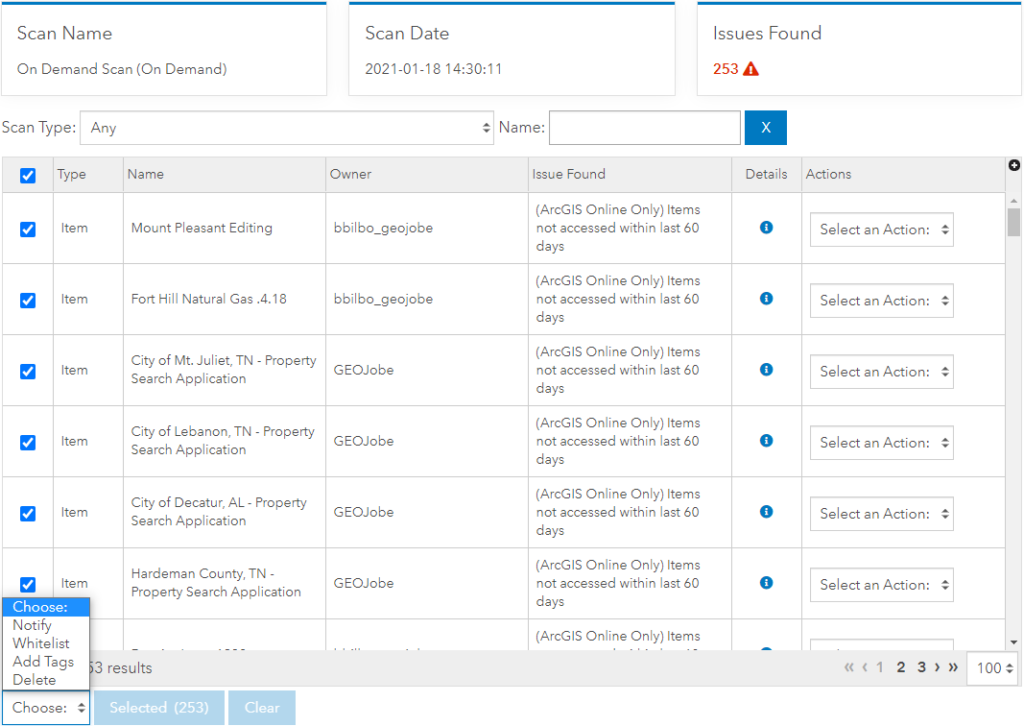Open info icon for City of Decatur row
The width and height of the screenshot is (1024, 726).
[766, 512]
